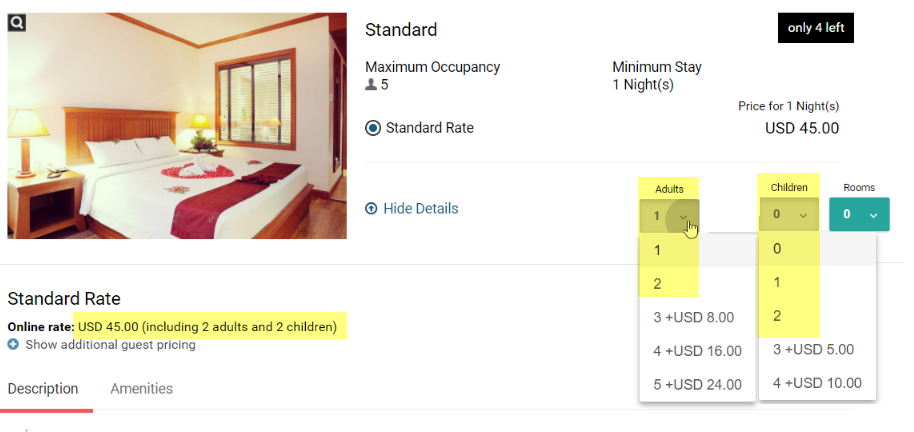The image size is (914, 432).
Task: Switch to the Amenities tab
Action: pos(141,389)
